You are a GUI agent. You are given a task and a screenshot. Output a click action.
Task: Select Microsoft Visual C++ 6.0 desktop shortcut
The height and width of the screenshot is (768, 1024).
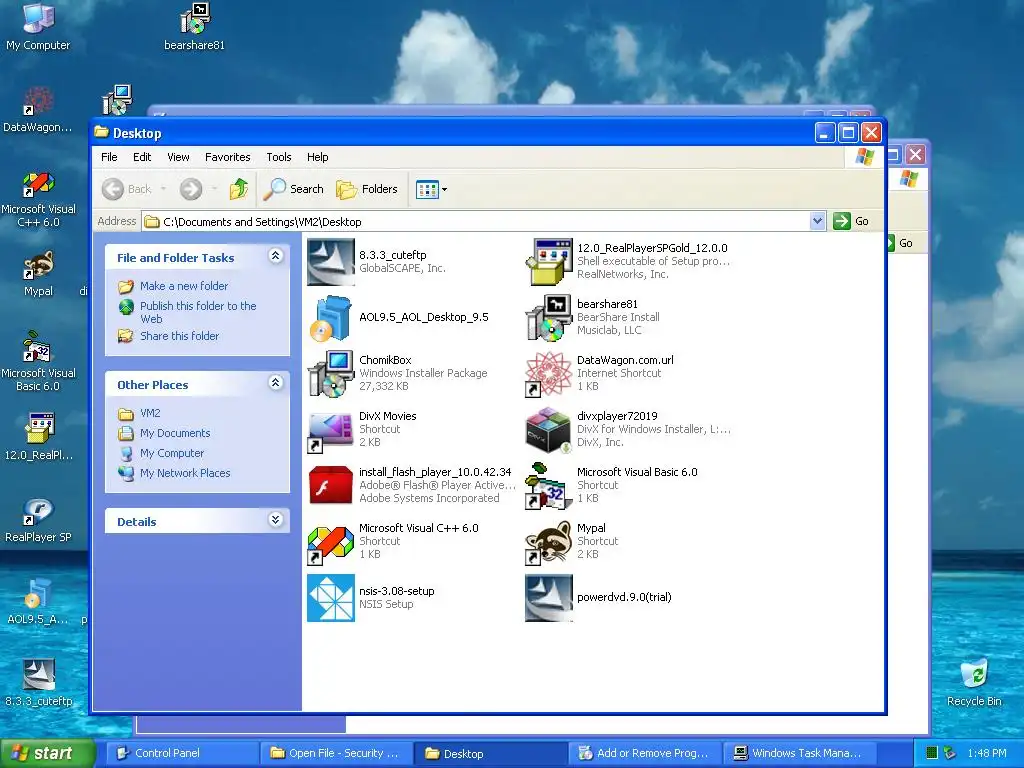pyautogui.click(x=38, y=200)
